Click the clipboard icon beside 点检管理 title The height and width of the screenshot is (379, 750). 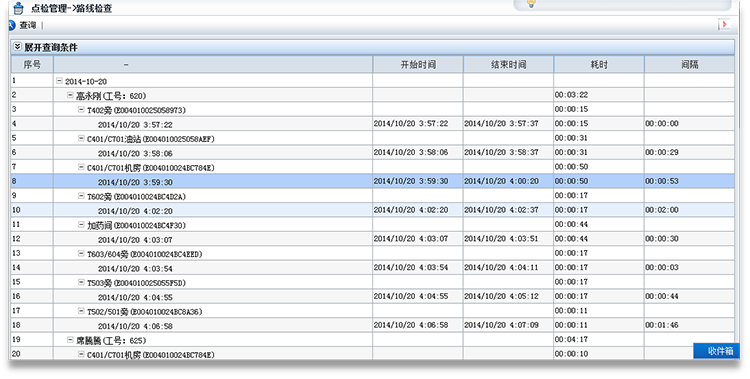point(18,8)
